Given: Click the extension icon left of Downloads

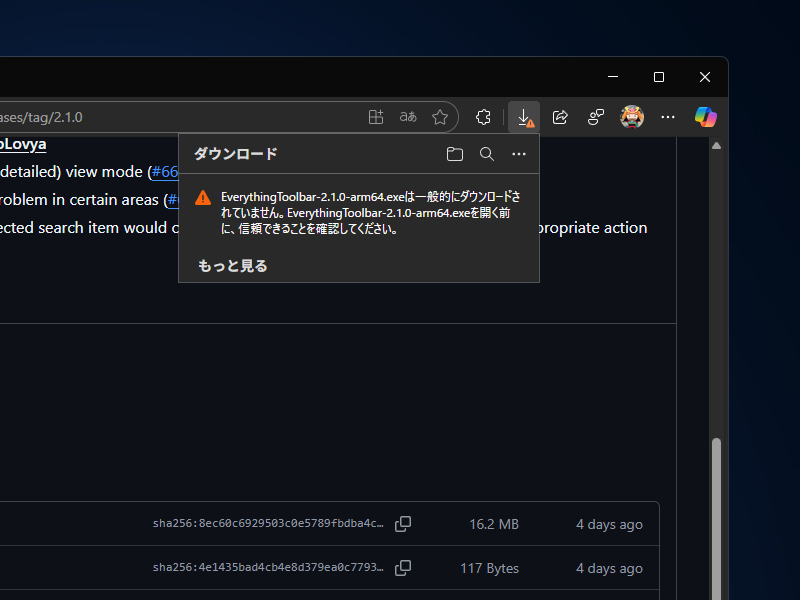Looking at the screenshot, I should 483,117.
